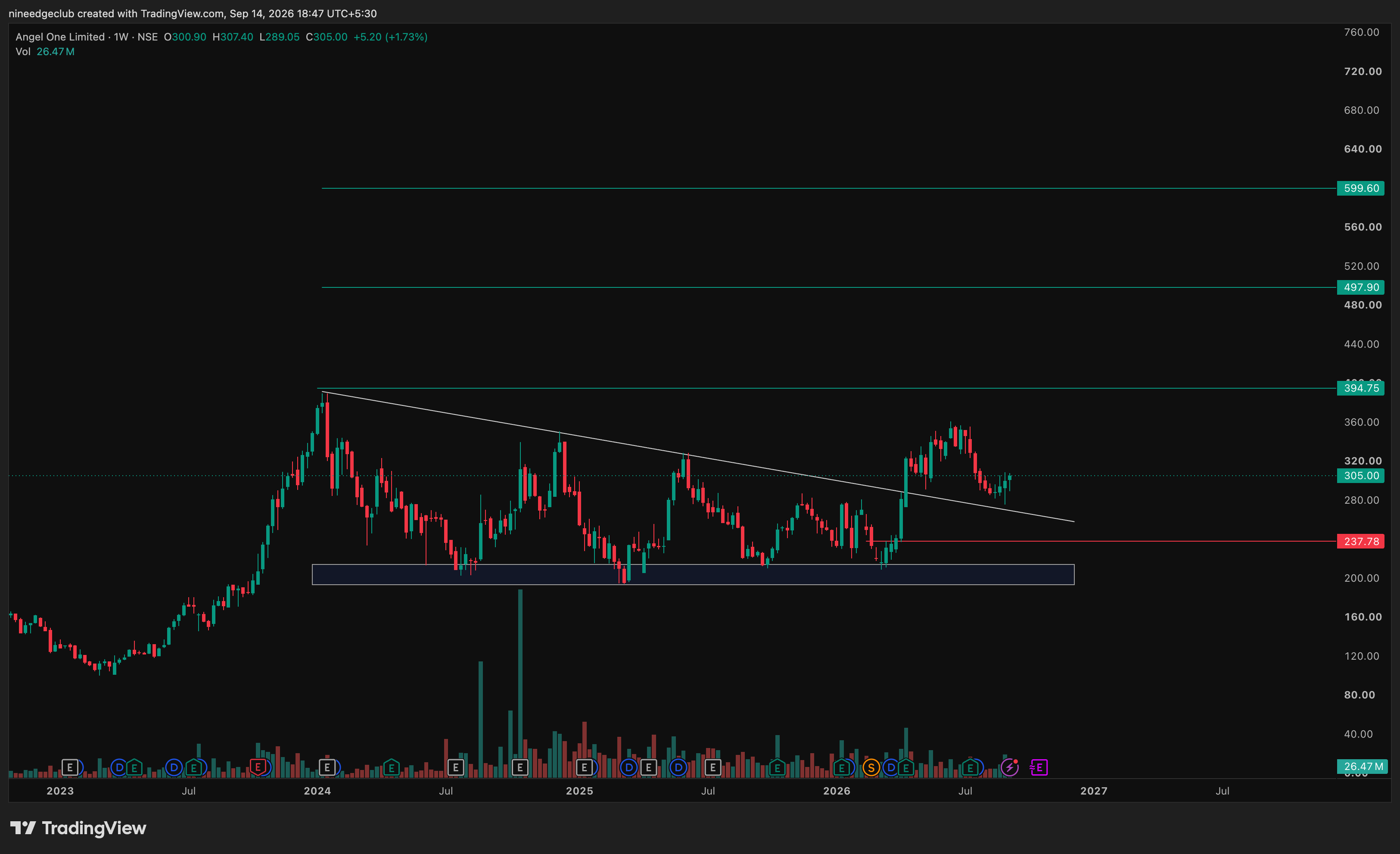
Task: Click the purple lightning news icon
Action: click(1010, 768)
